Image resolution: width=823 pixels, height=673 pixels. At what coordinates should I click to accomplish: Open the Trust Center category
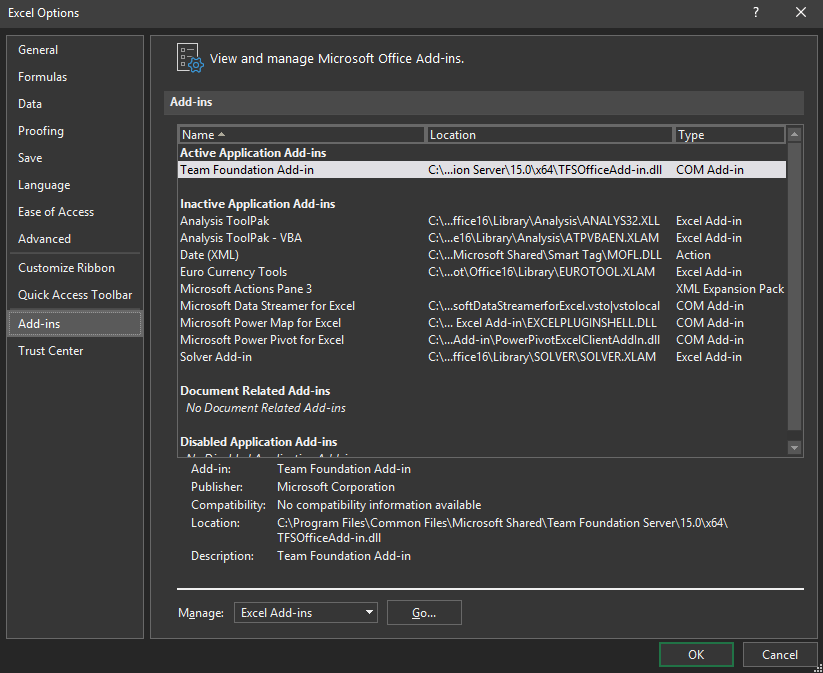point(75,351)
